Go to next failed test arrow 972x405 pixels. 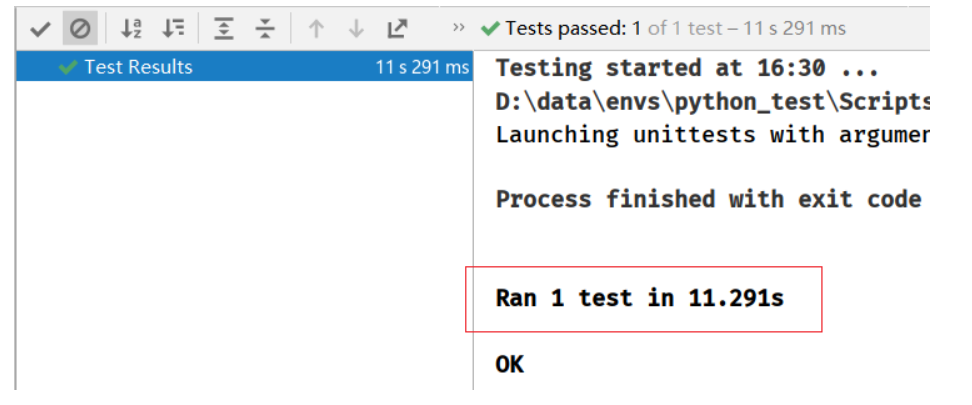[356, 29]
